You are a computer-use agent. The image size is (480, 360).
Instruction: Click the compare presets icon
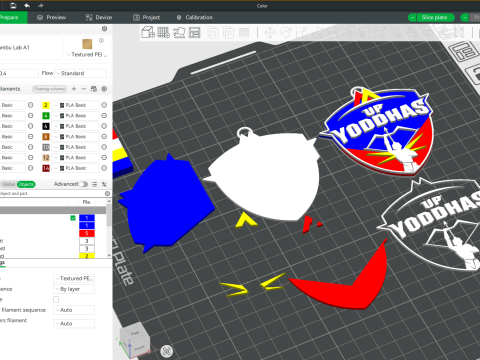pos(104,184)
